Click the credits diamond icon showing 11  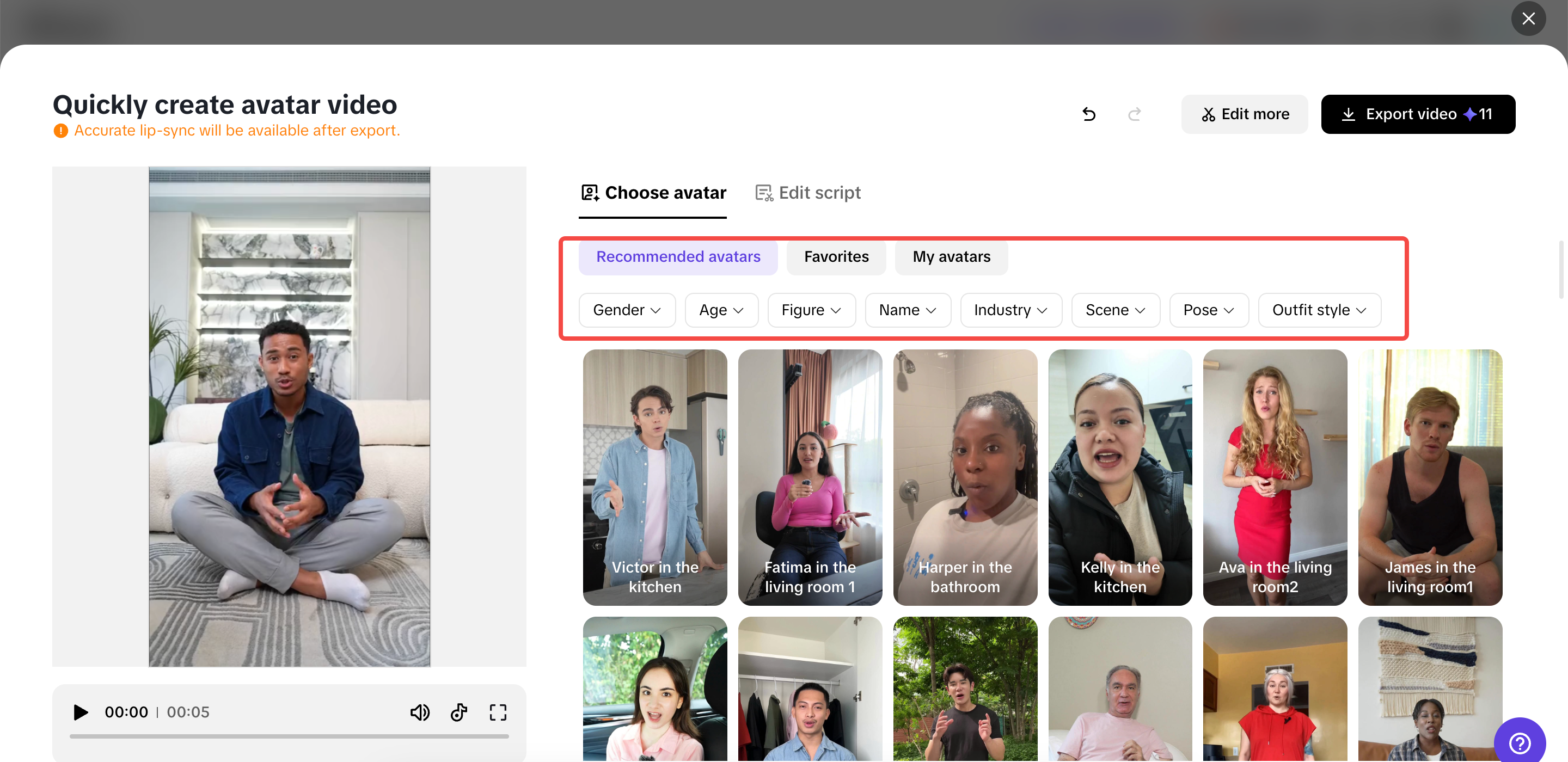coord(1470,114)
